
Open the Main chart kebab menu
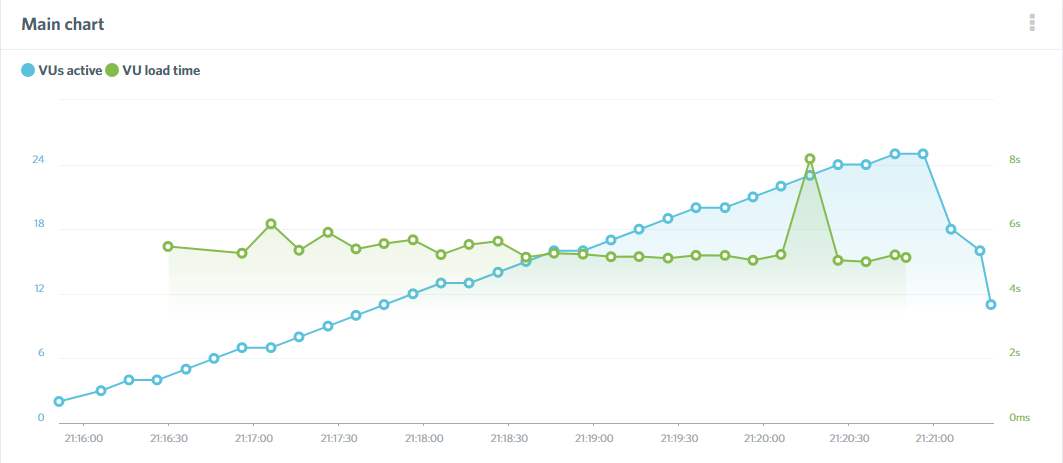(1032, 23)
